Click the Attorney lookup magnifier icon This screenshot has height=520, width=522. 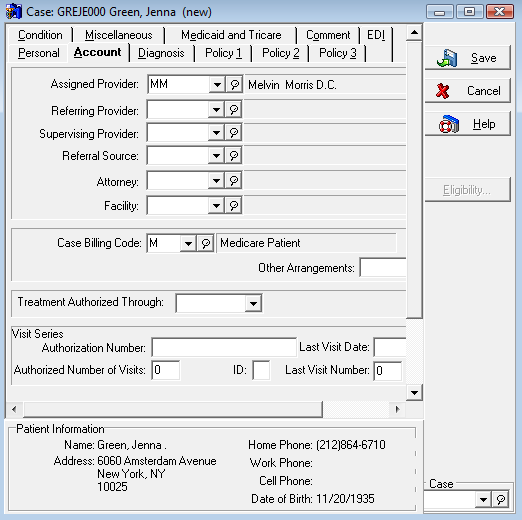233,181
